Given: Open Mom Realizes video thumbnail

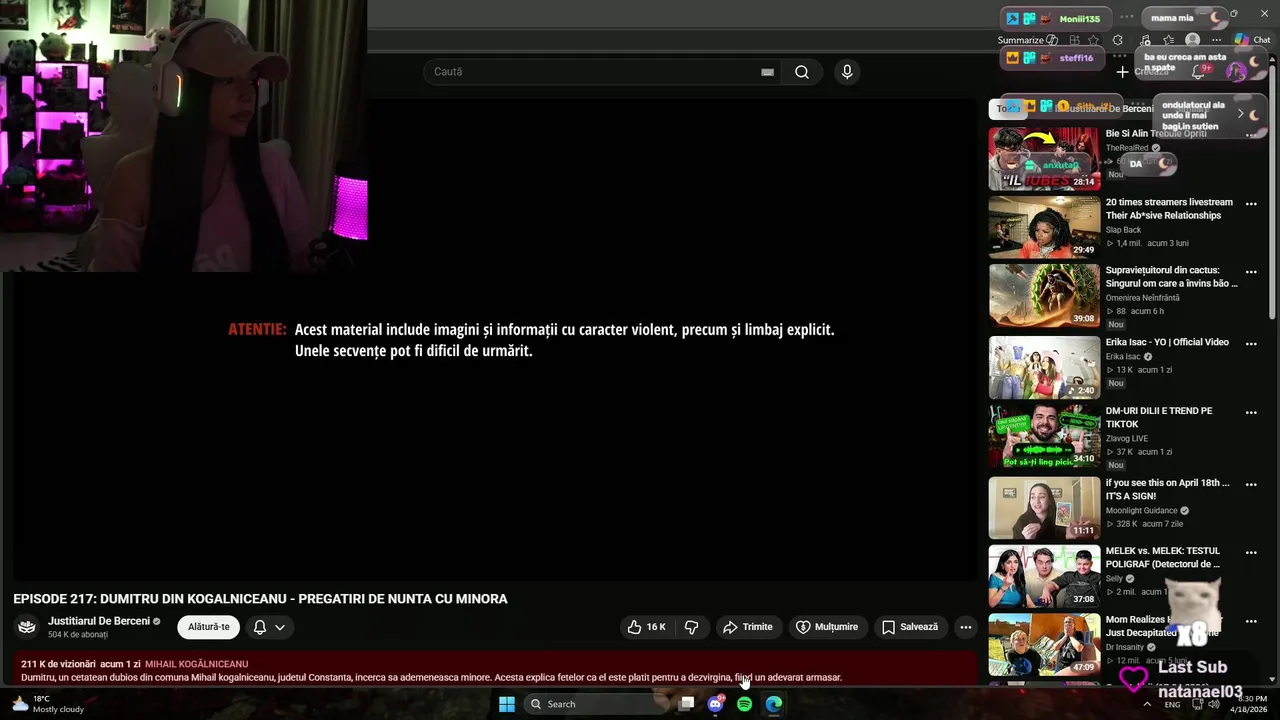Looking at the screenshot, I should [1044, 645].
